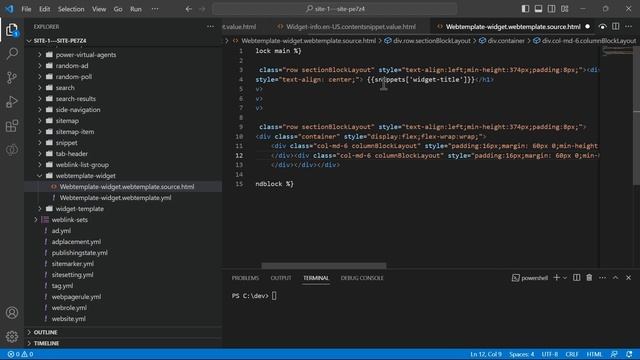
Task: Click the Go Forward arrow
Action: (202, 9)
